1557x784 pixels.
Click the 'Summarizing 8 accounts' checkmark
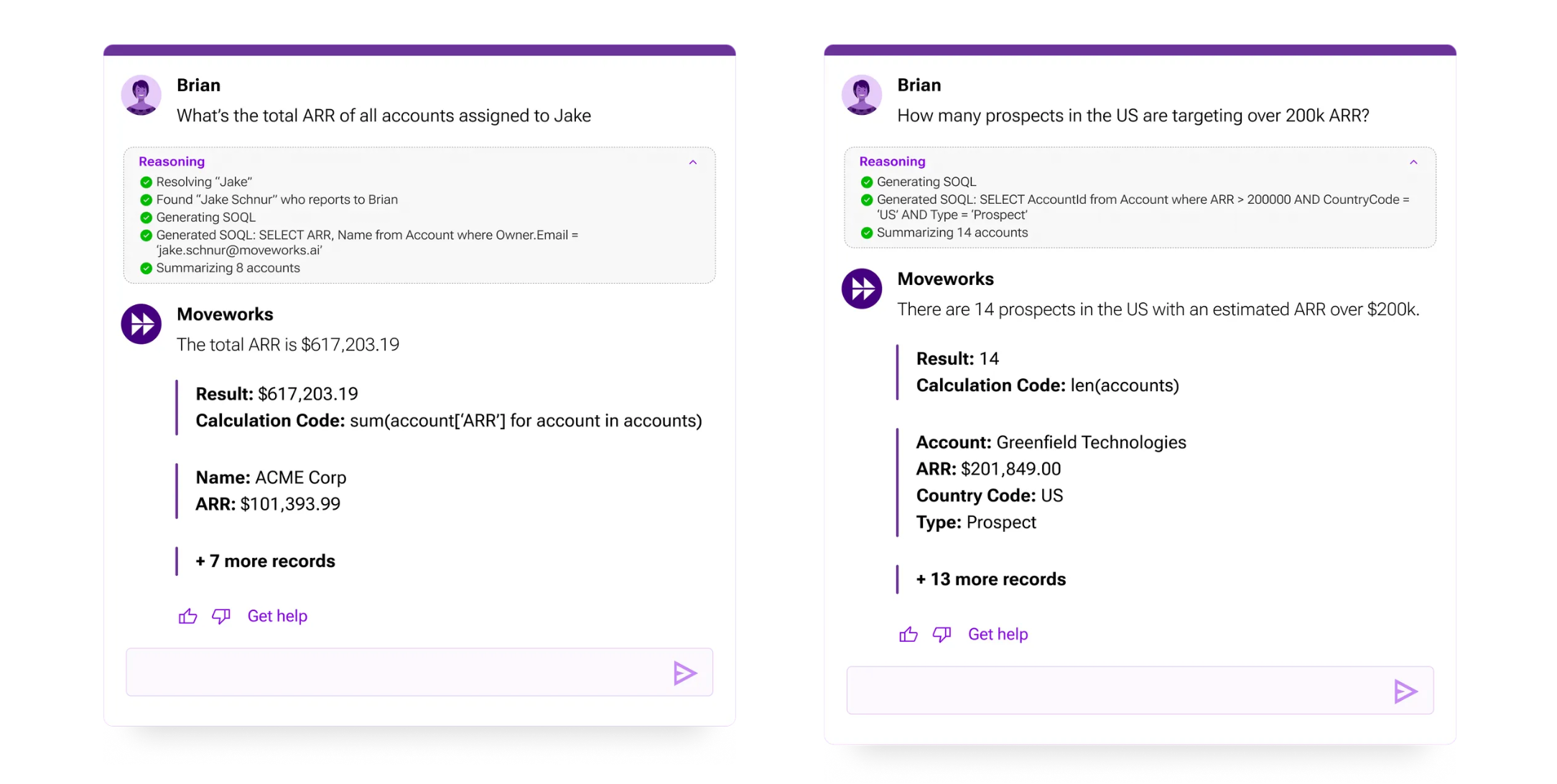147,269
